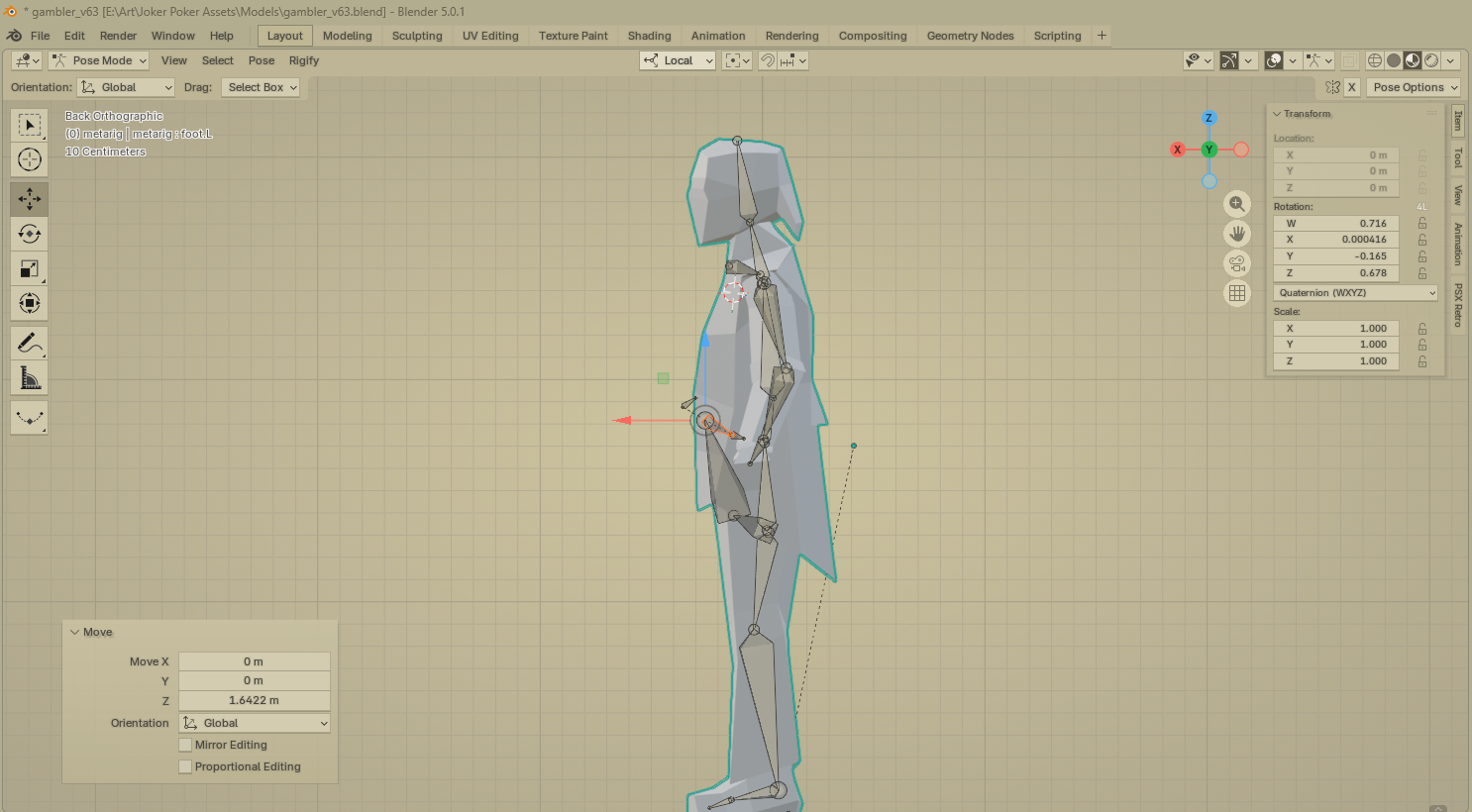Collapse the Move operator panel

(x=74, y=632)
